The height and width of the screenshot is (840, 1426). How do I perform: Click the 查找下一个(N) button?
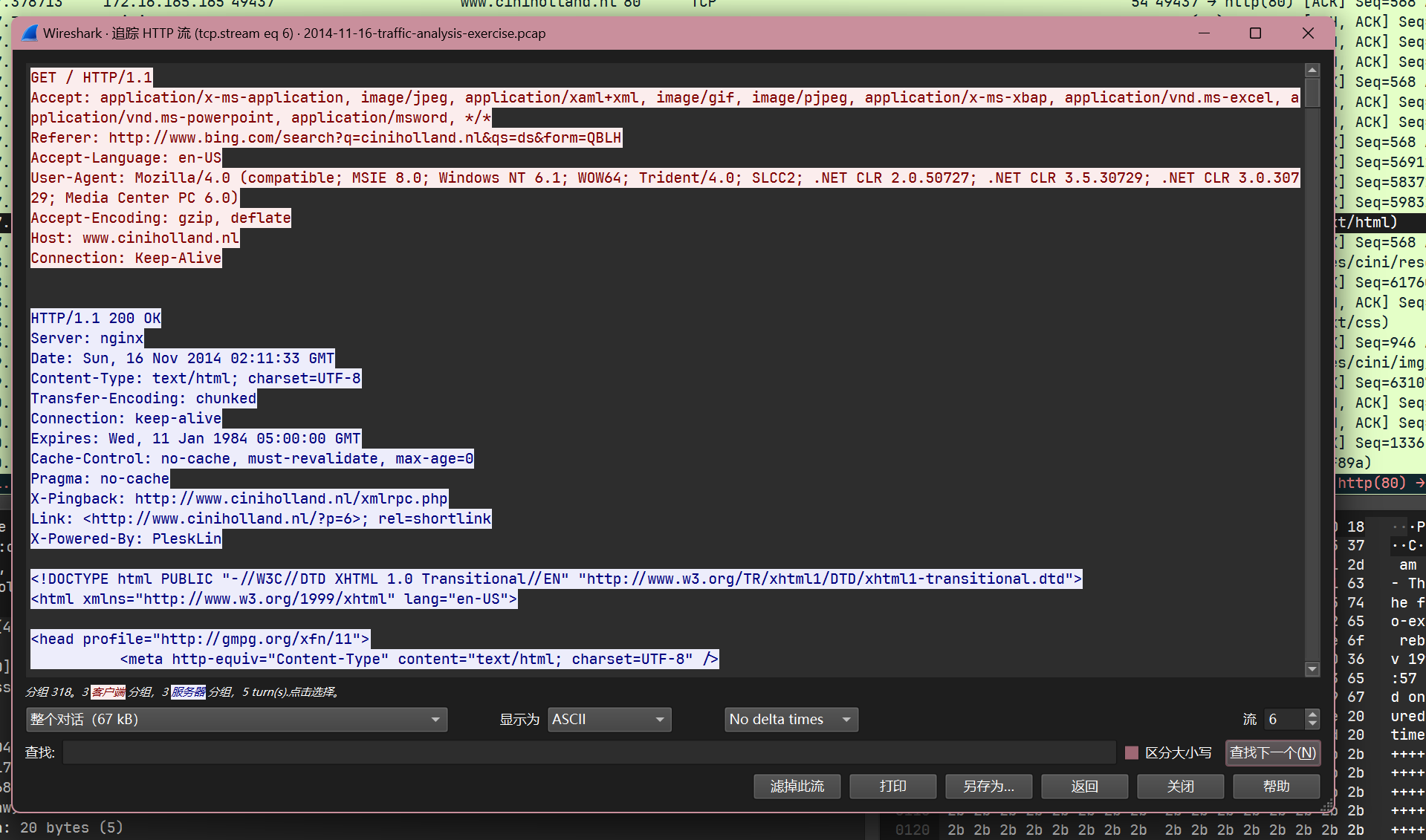coord(1272,753)
